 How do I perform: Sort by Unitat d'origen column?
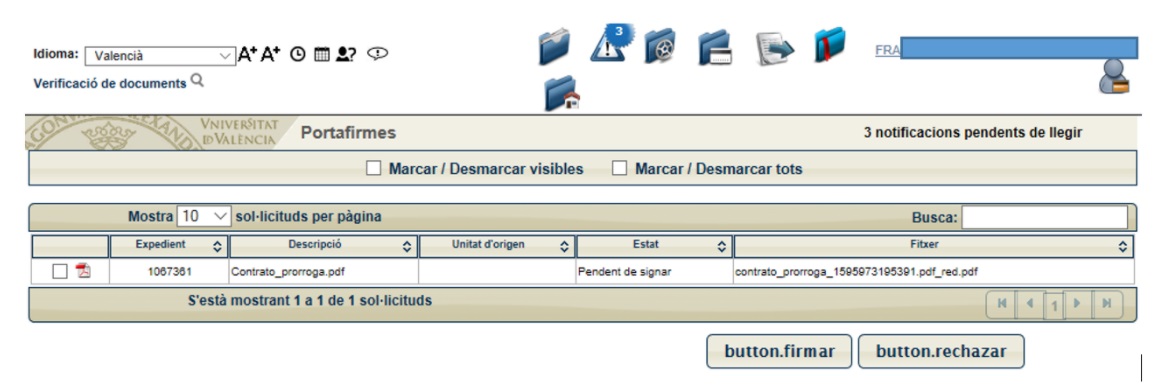(497, 246)
